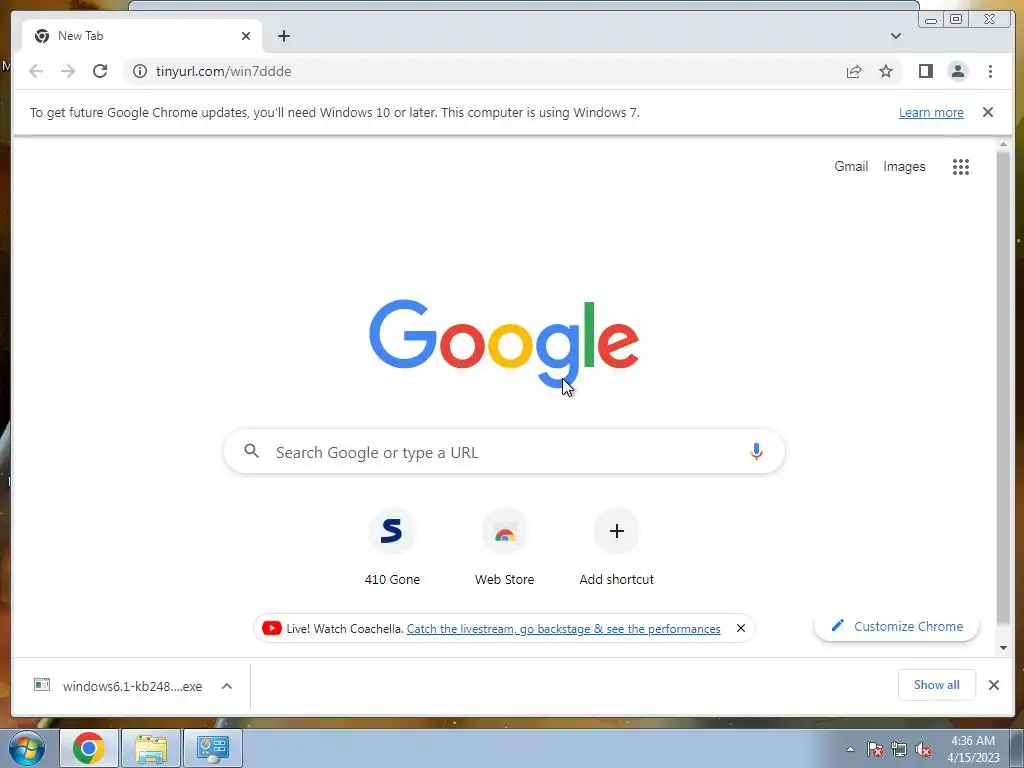The image size is (1024, 768).
Task: Add a new shortcut tile
Action: (616, 547)
